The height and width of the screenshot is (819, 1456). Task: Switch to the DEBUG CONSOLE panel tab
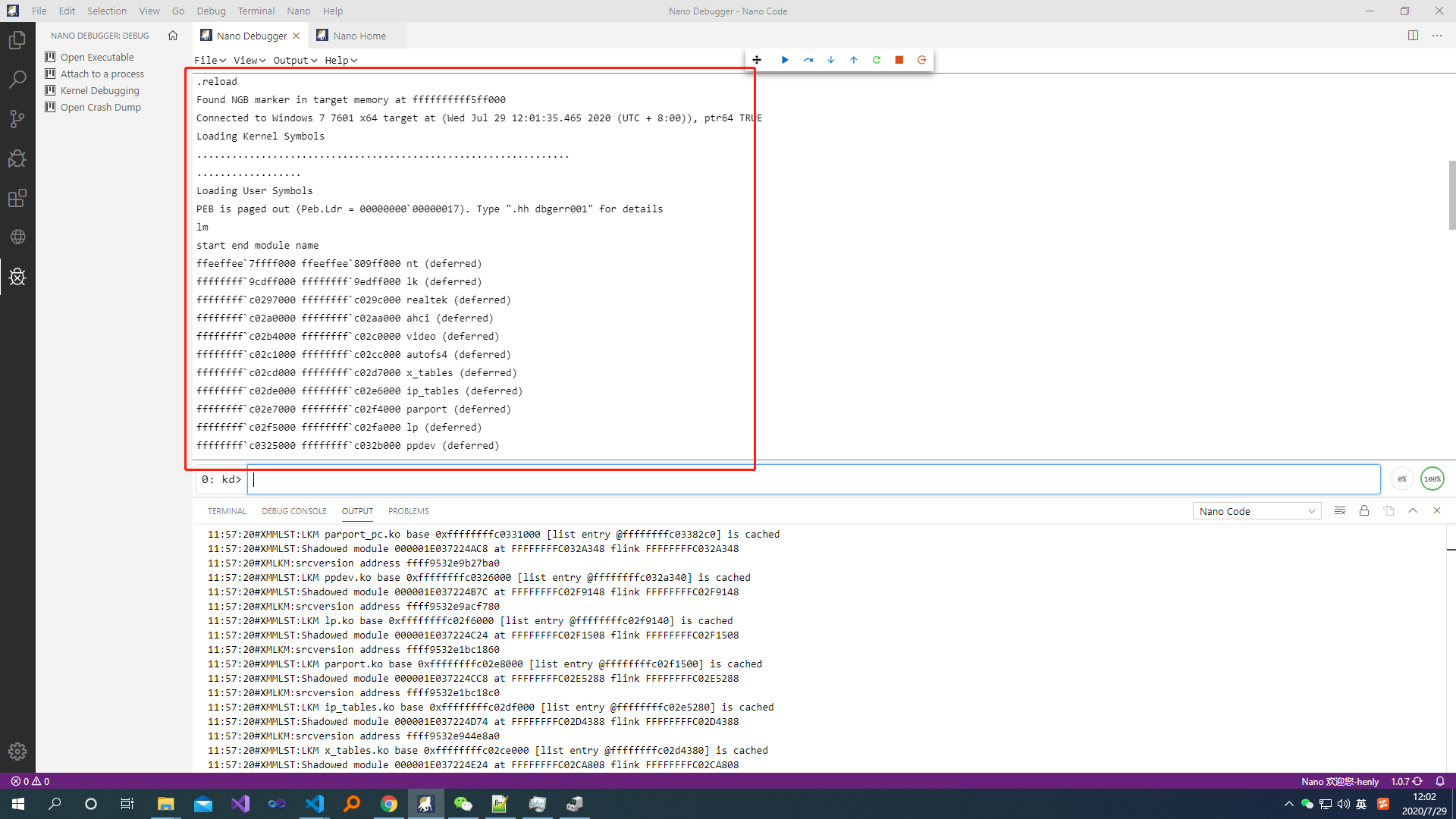tap(294, 511)
